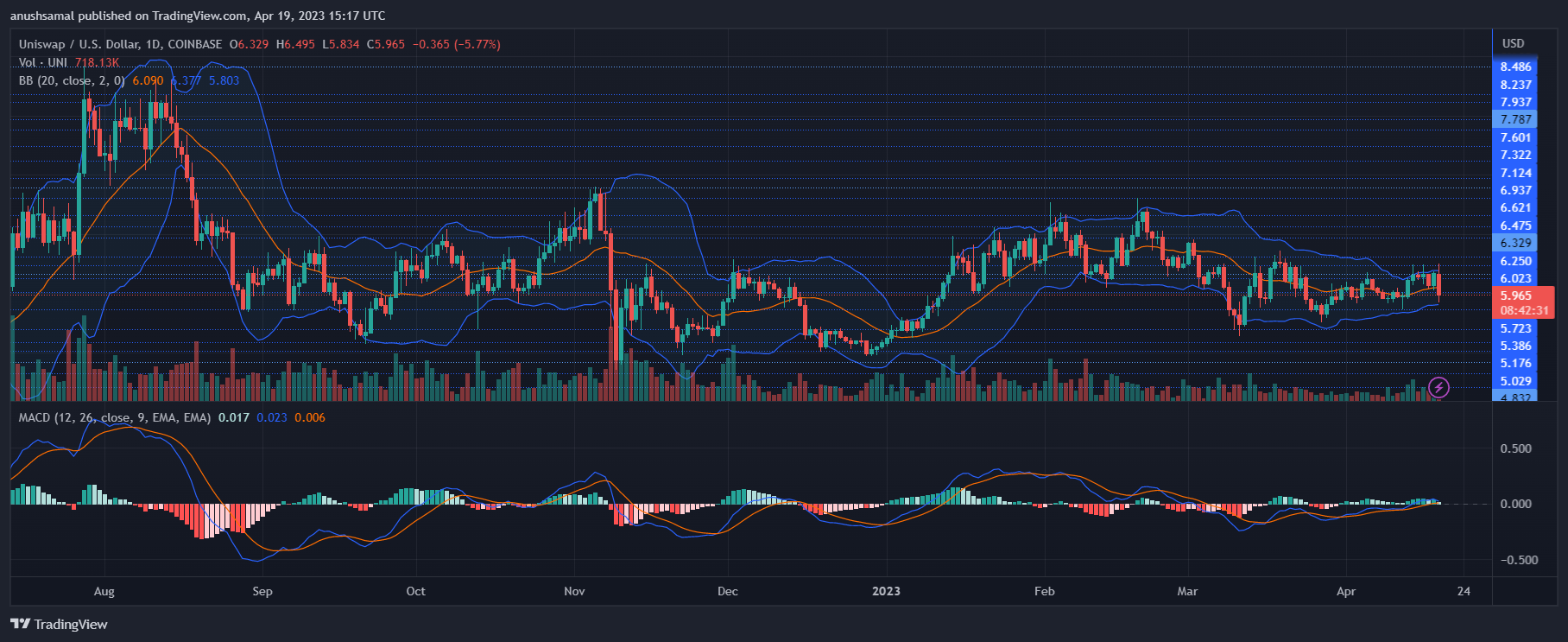This screenshot has height=642, width=1568.
Task: Click the candle countdown timer 08:42:31
Action: pos(1524,310)
